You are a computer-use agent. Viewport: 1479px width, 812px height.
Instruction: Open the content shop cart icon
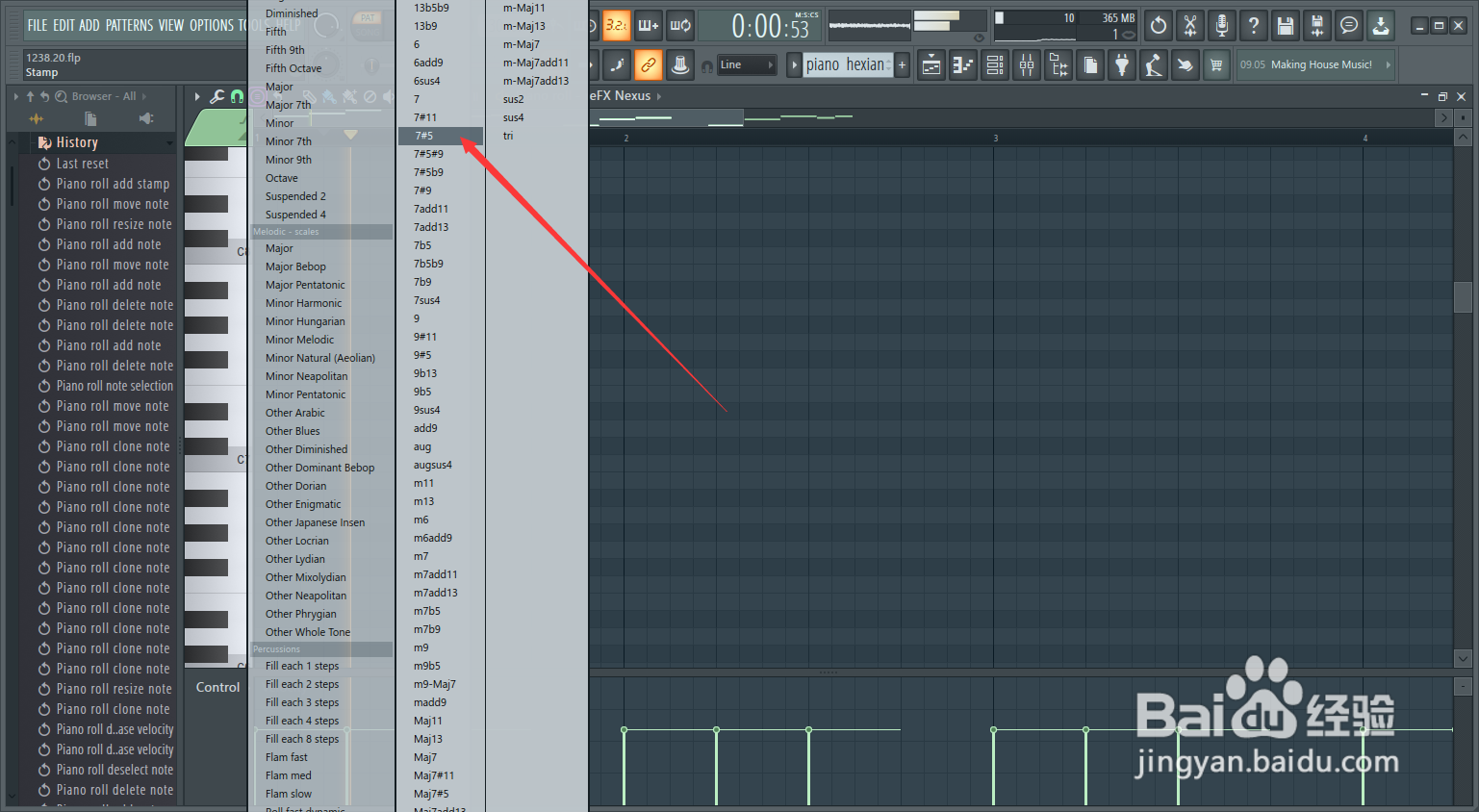tap(1216, 64)
